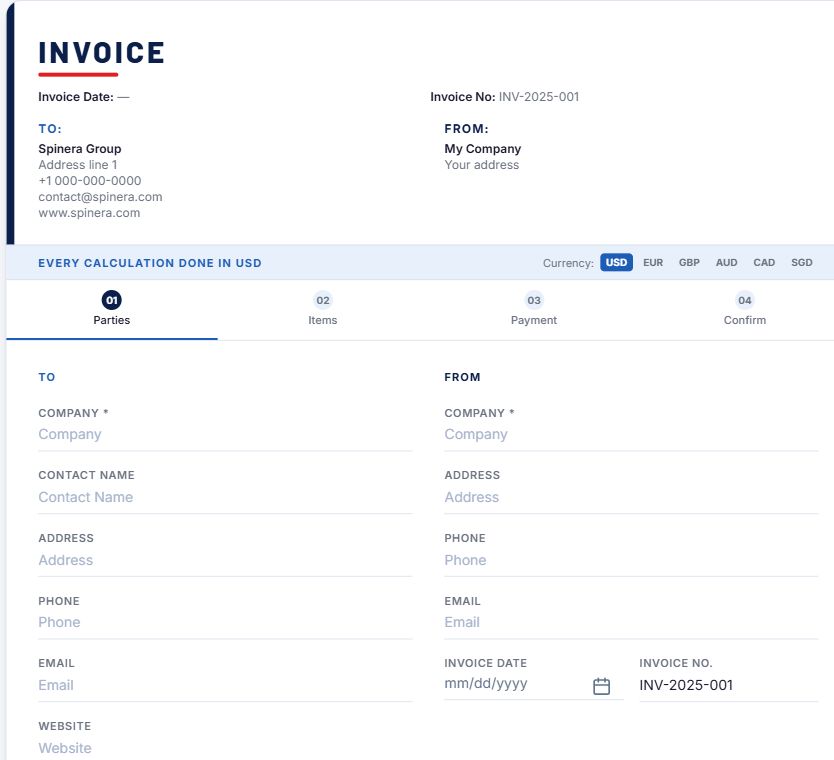Switch currency to SGD
The height and width of the screenshot is (760, 834).
click(x=802, y=262)
